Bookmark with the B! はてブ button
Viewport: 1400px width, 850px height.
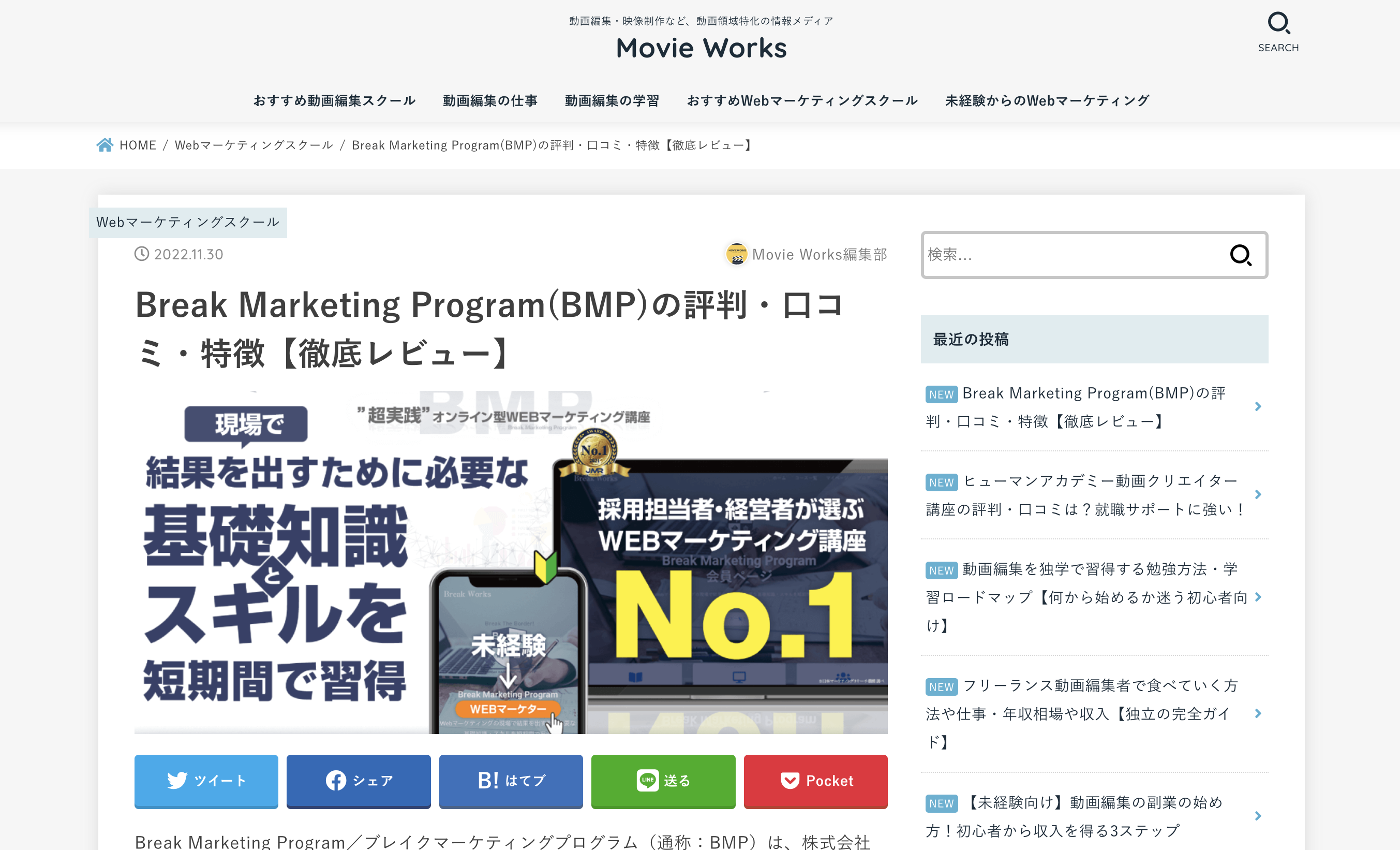pos(511,780)
